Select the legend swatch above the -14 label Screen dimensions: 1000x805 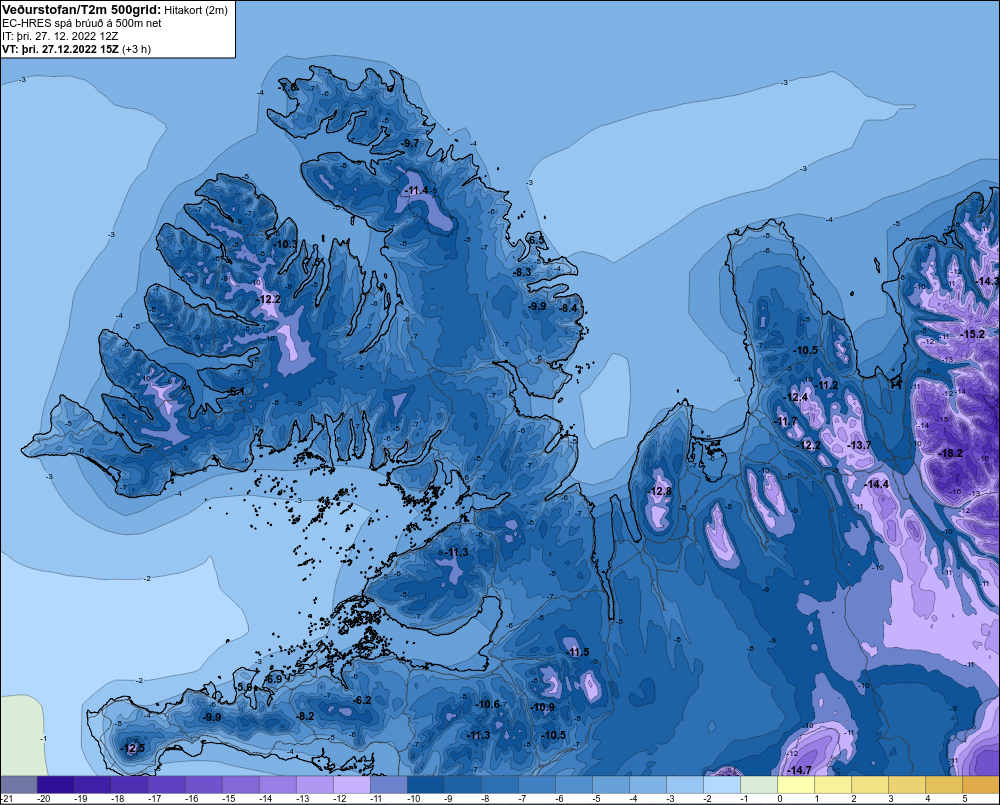[277, 784]
